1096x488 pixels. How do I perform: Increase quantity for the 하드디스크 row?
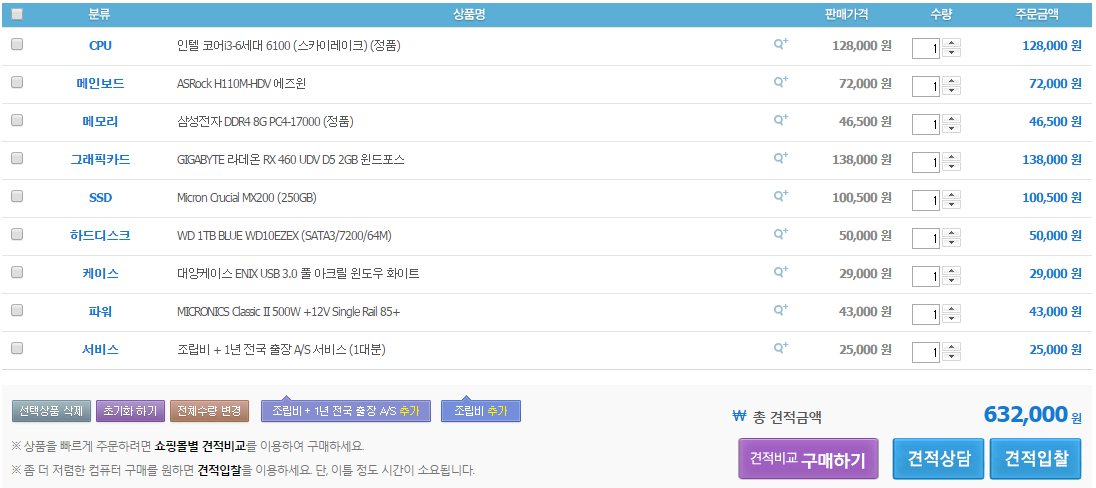pyautogui.click(x=951, y=233)
